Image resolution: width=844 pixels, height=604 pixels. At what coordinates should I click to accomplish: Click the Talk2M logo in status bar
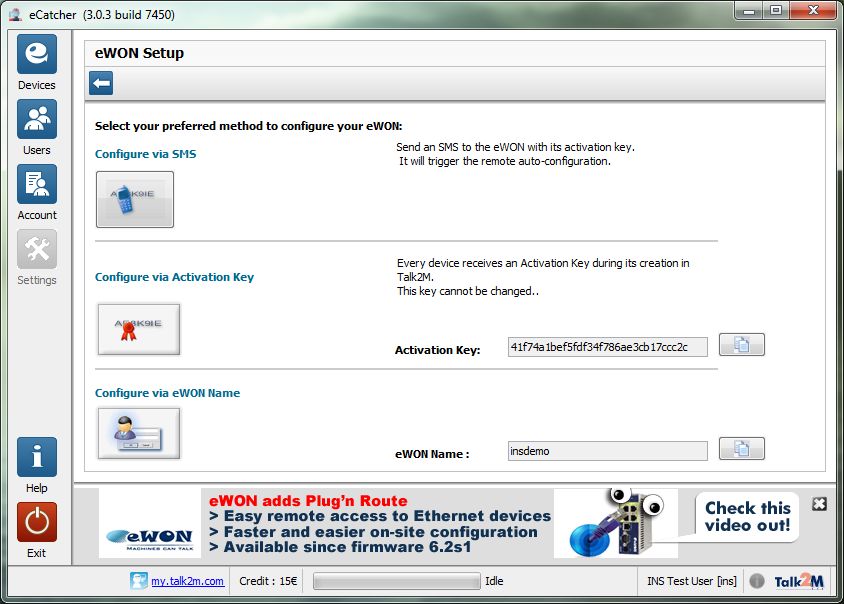click(799, 581)
